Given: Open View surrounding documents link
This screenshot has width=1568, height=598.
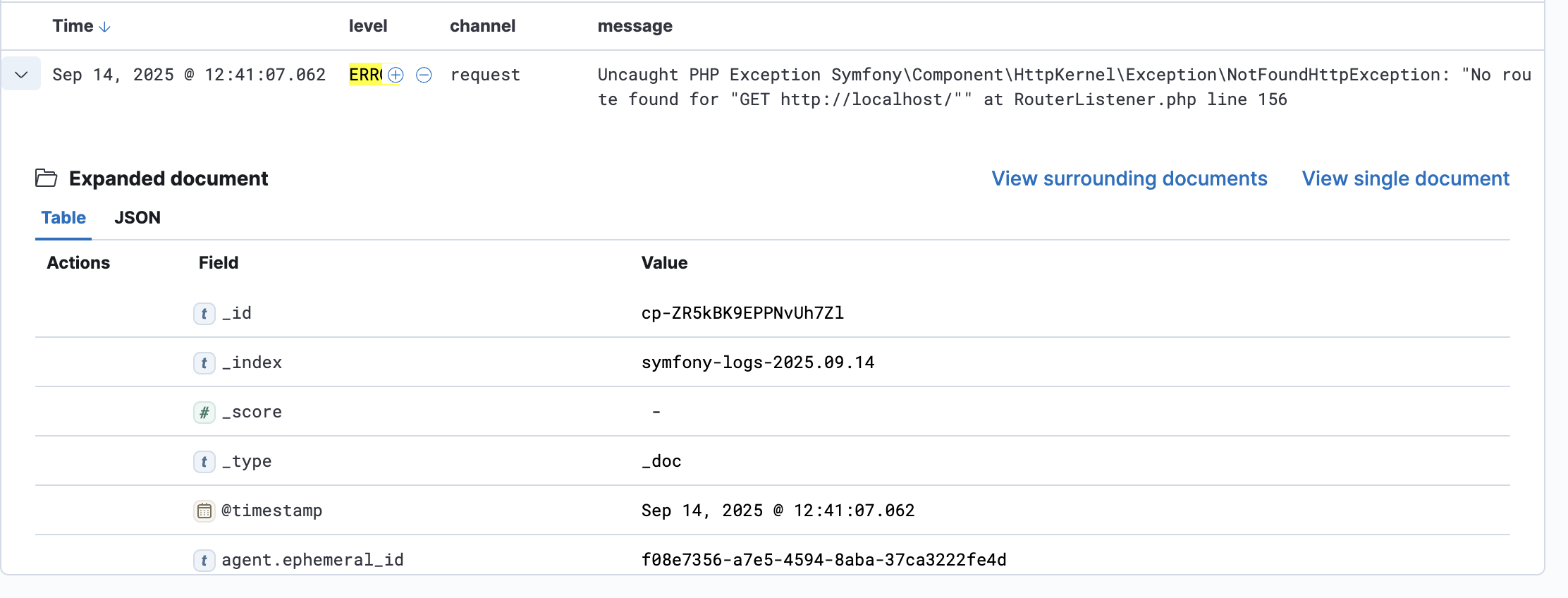Looking at the screenshot, I should point(1129,178).
